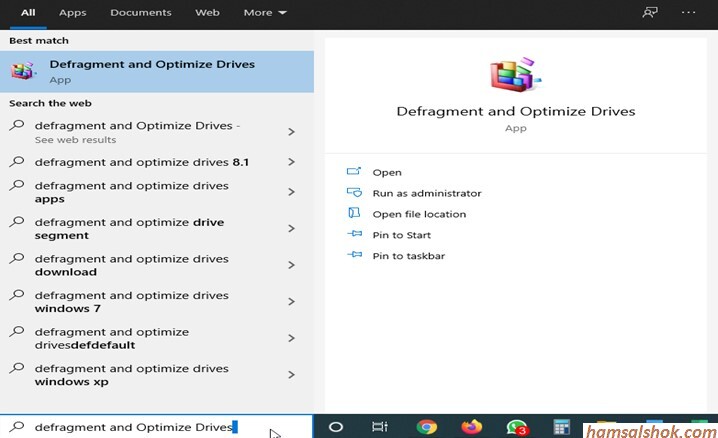Open Task View on the taskbar
Viewport: 718px width, 438px height.
380,427
